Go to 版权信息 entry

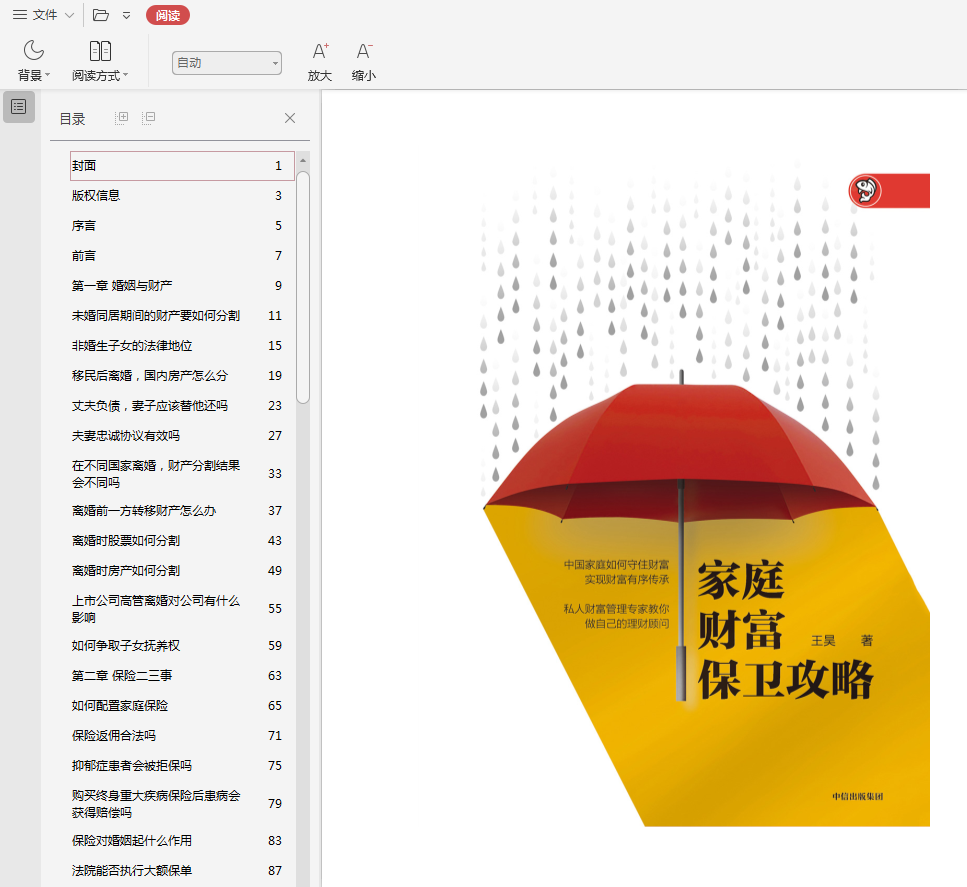182,196
